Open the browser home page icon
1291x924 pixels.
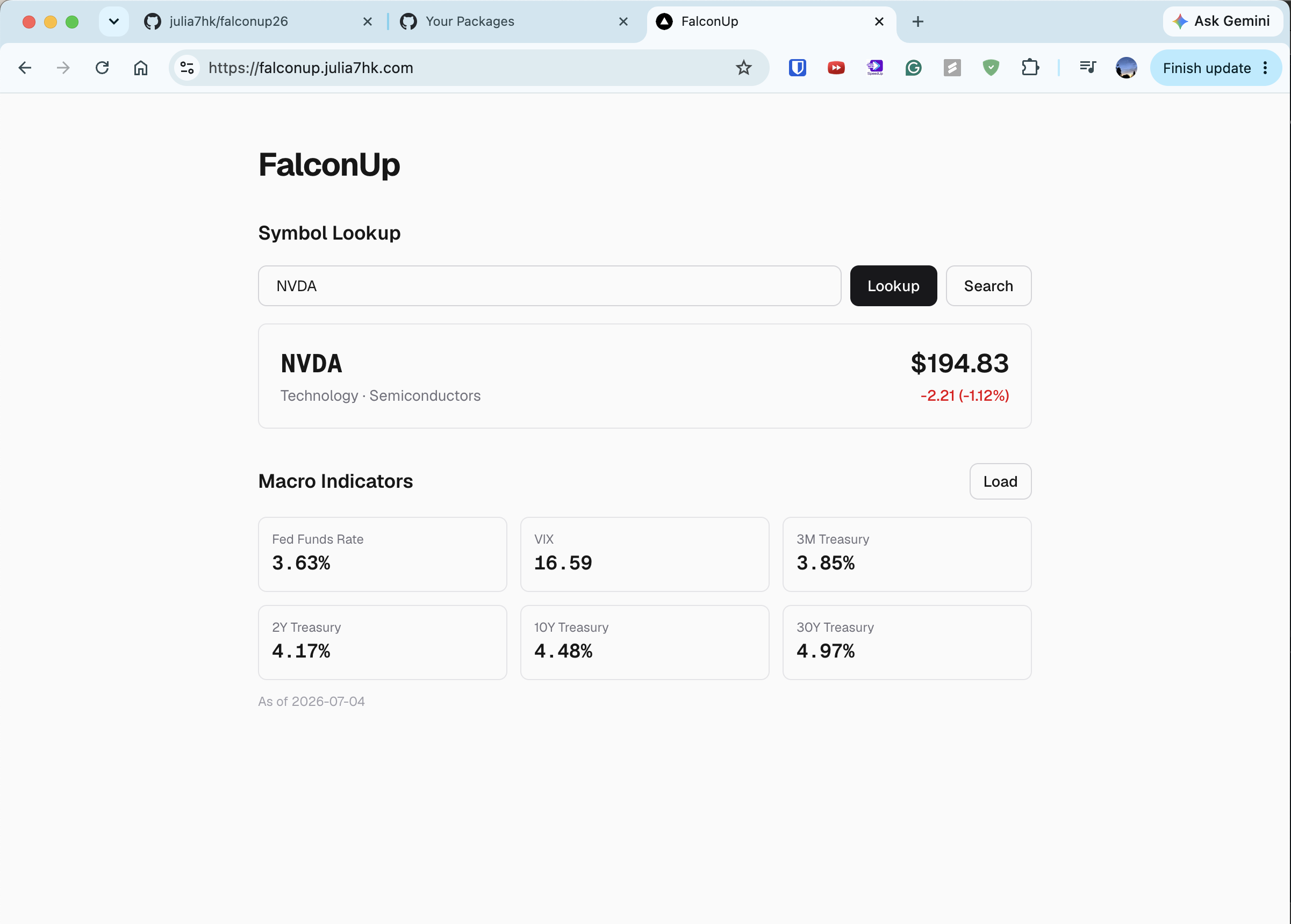(141, 68)
